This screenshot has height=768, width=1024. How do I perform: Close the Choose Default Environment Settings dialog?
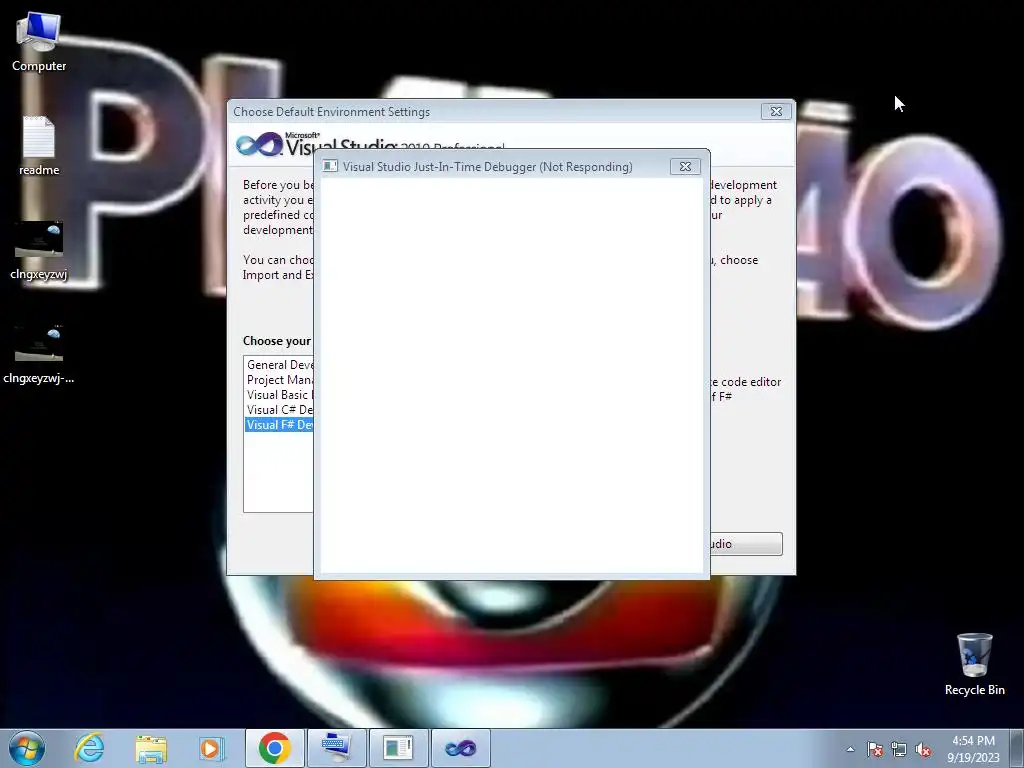[776, 112]
